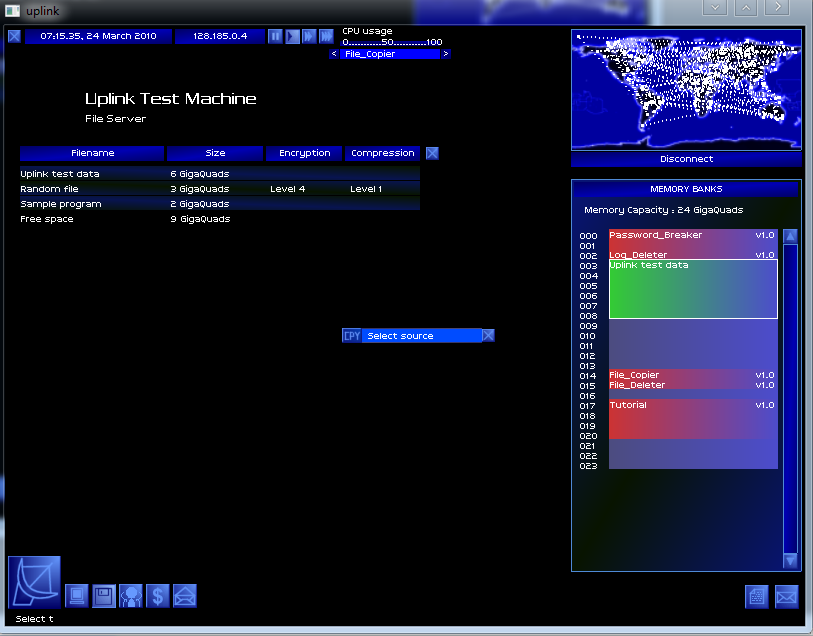Close the Select source copier tool
The width and height of the screenshot is (813, 636).
coord(488,336)
